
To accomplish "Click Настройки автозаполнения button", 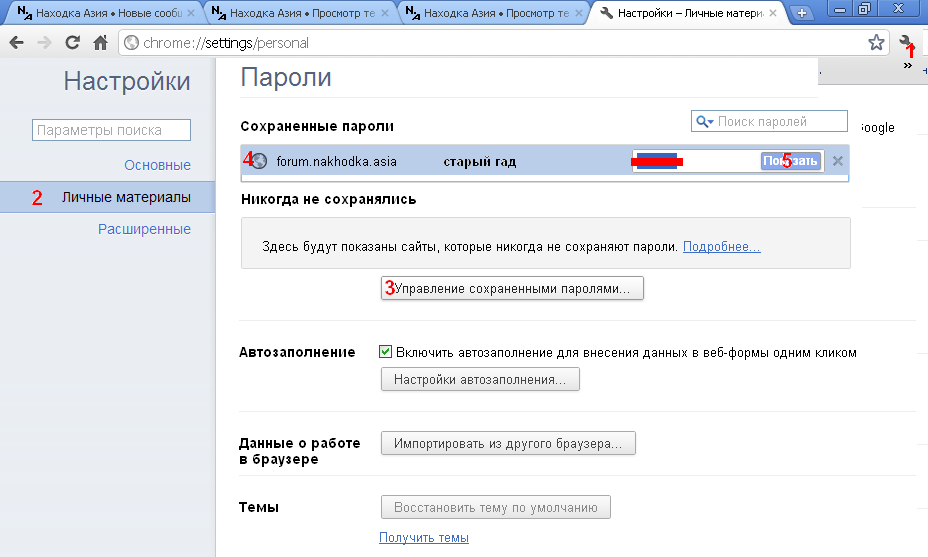I will pyautogui.click(x=480, y=380).
